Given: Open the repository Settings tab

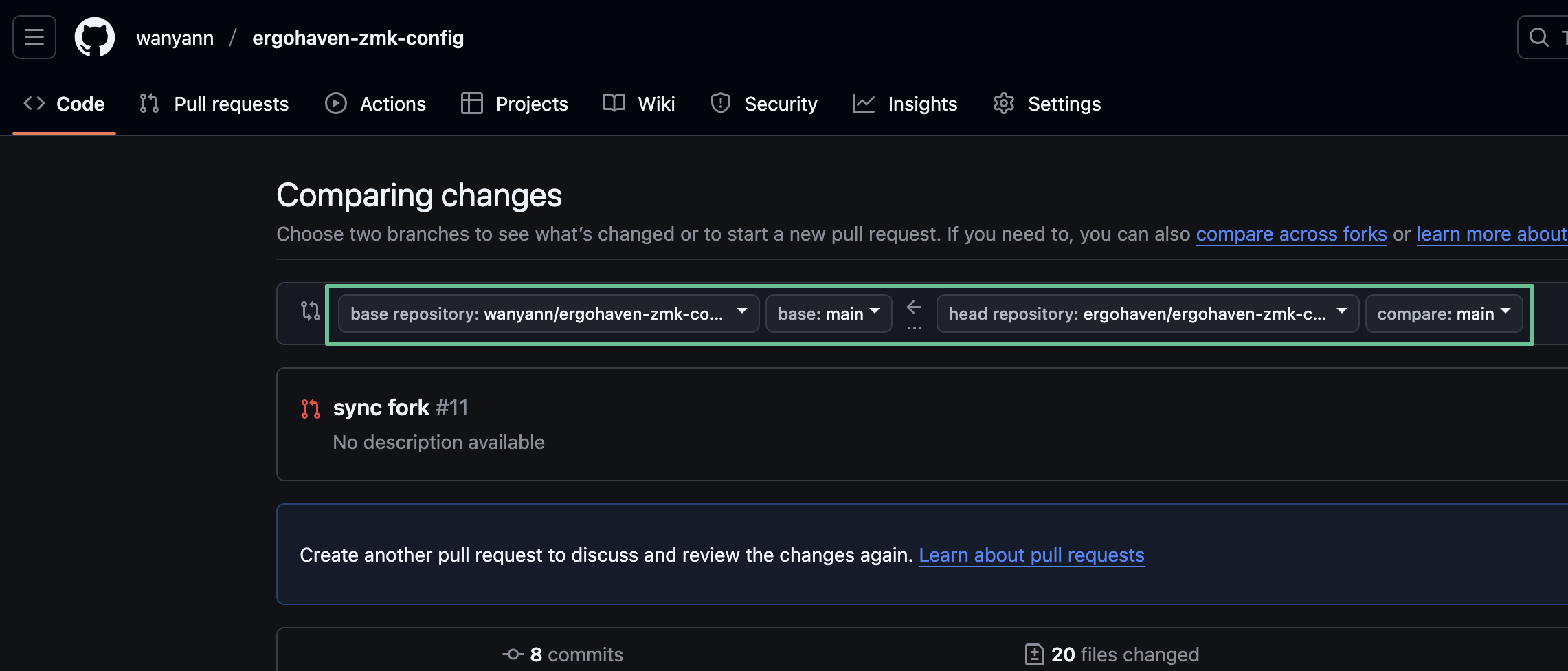Looking at the screenshot, I should (1047, 104).
